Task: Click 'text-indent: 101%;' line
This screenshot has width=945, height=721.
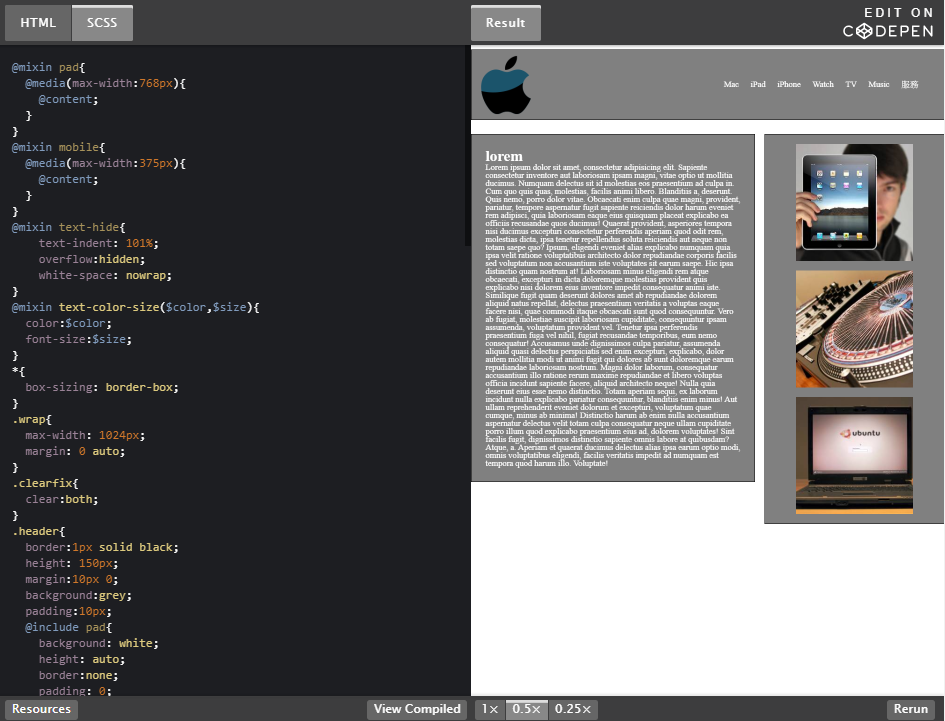Action: [x=99, y=244]
